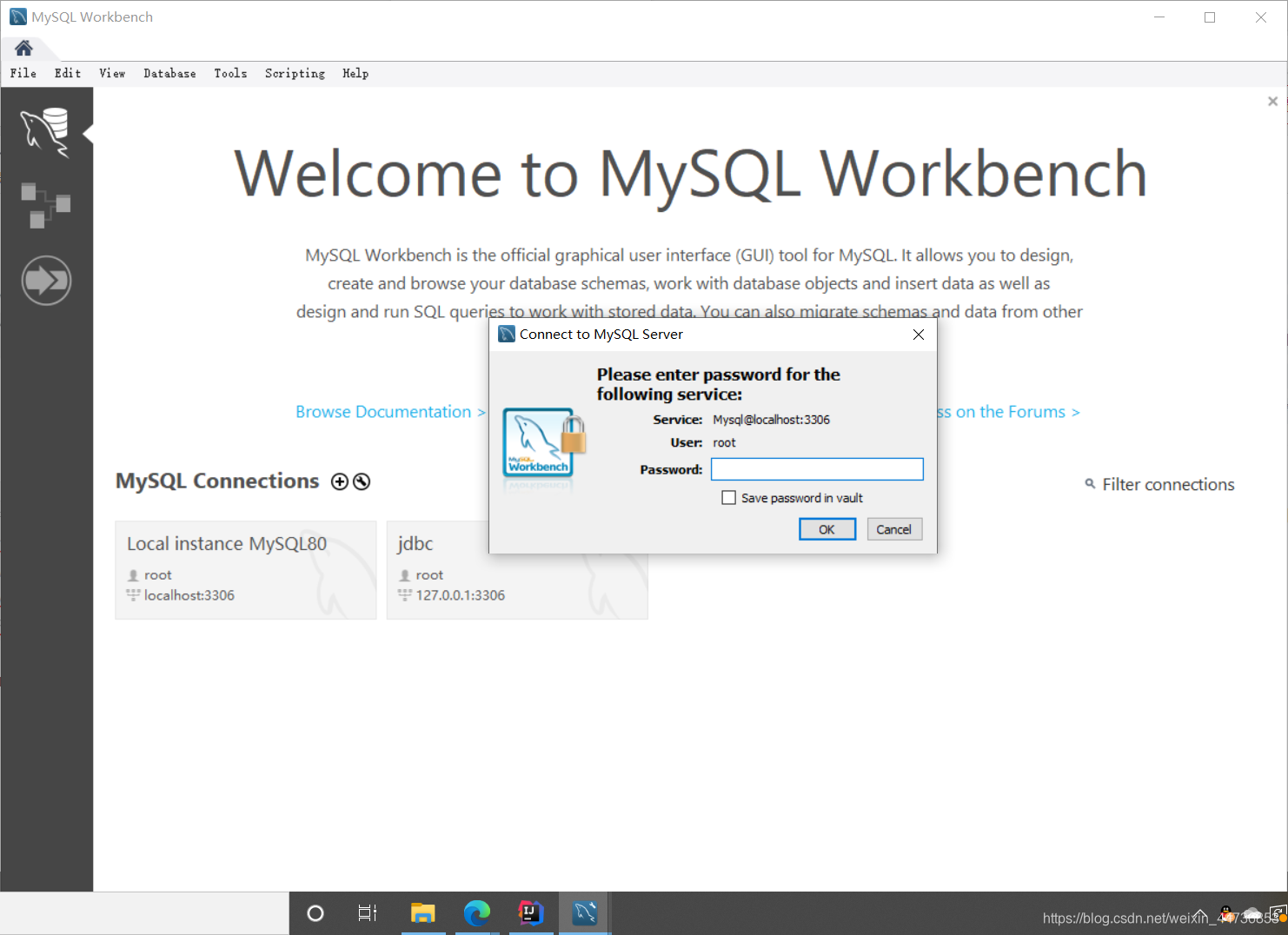Image resolution: width=1288 pixels, height=935 pixels.
Task: Follow the Browse Documentation link
Action: [x=390, y=412]
